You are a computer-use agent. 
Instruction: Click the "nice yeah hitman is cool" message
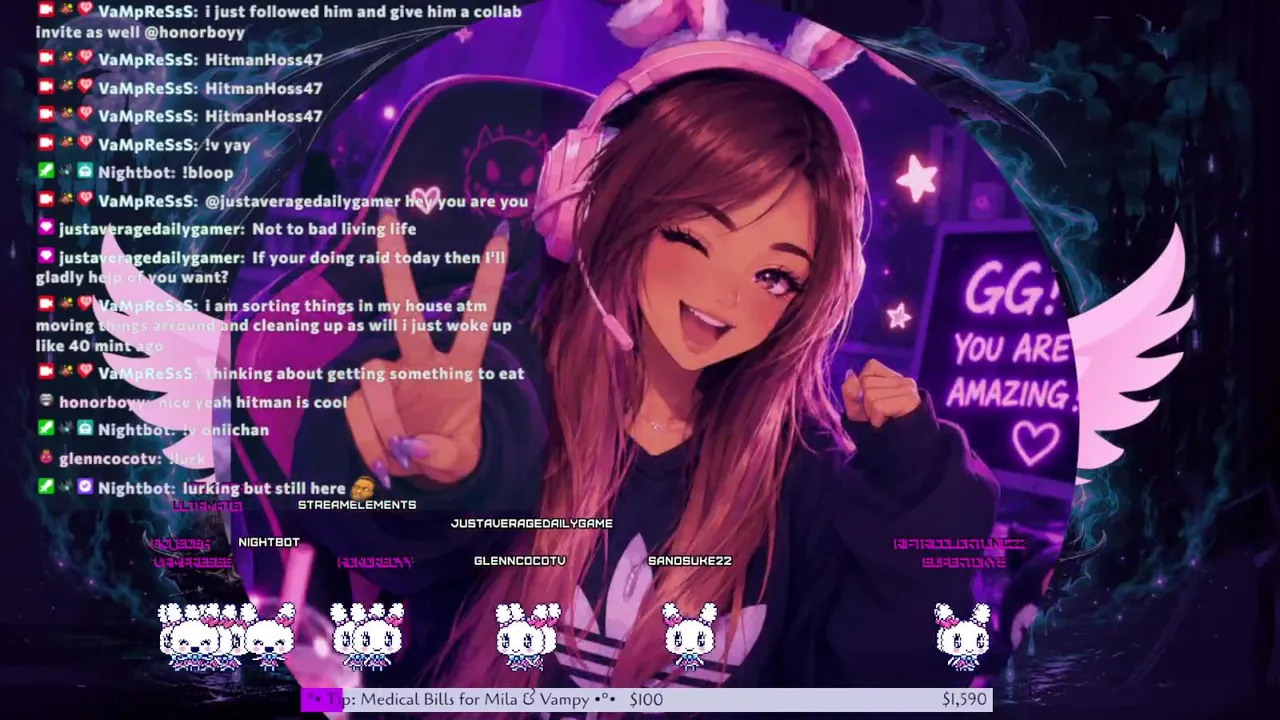click(254, 402)
